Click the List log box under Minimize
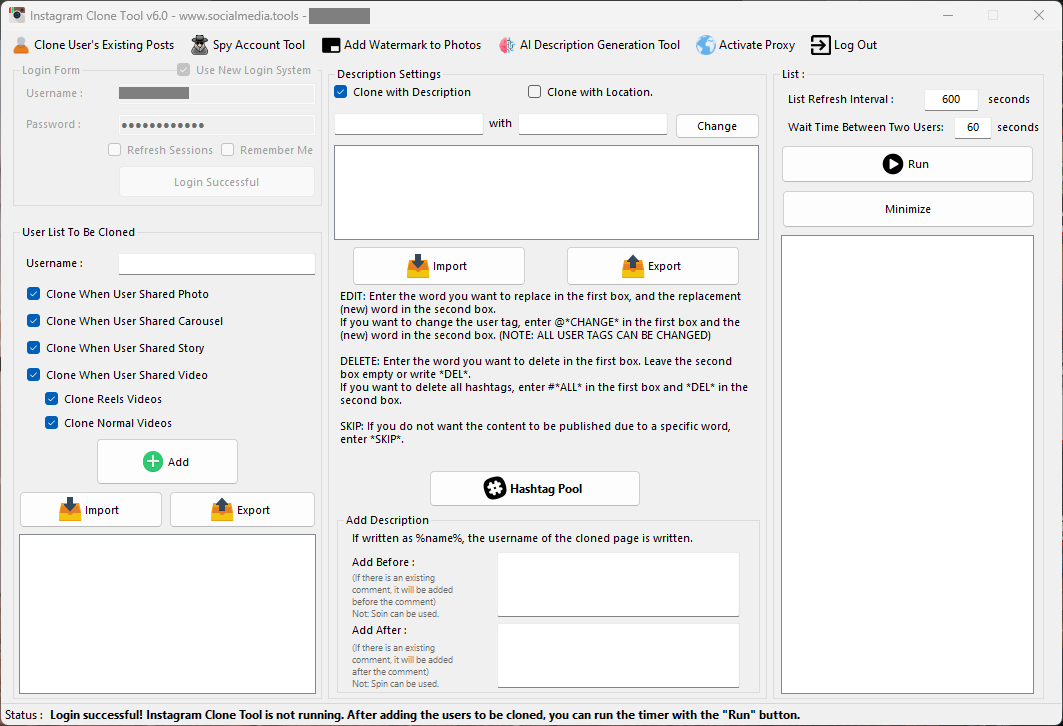Viewport: 1063px width, 726px height. click(x=908, y=464)
